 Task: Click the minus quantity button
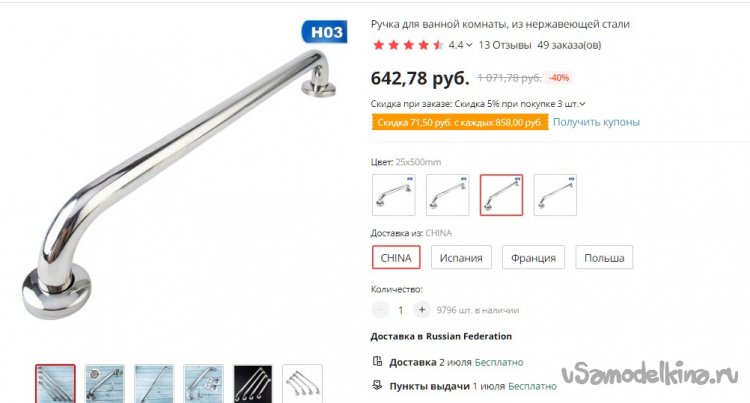(380, 310)
